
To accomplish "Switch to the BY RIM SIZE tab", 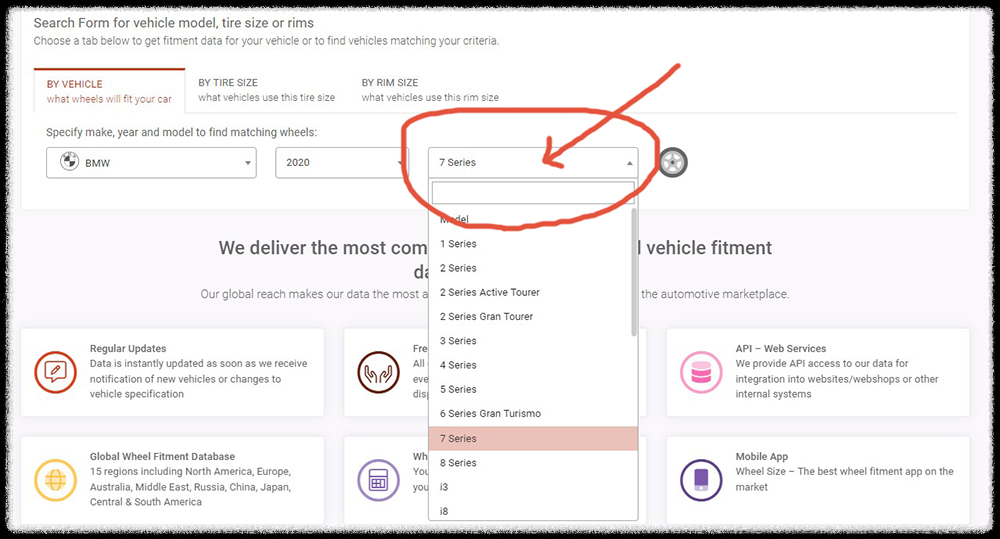I will (x=430, y=90).
